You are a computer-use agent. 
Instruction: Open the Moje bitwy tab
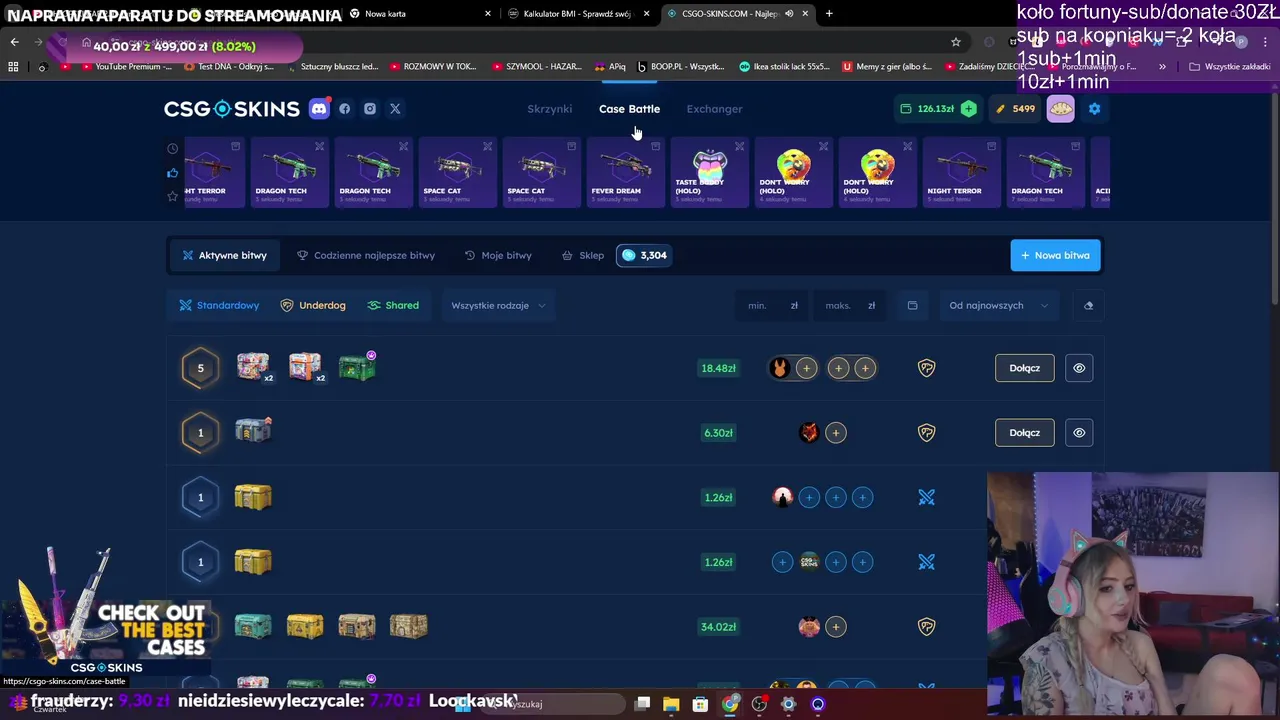(498, 255)
